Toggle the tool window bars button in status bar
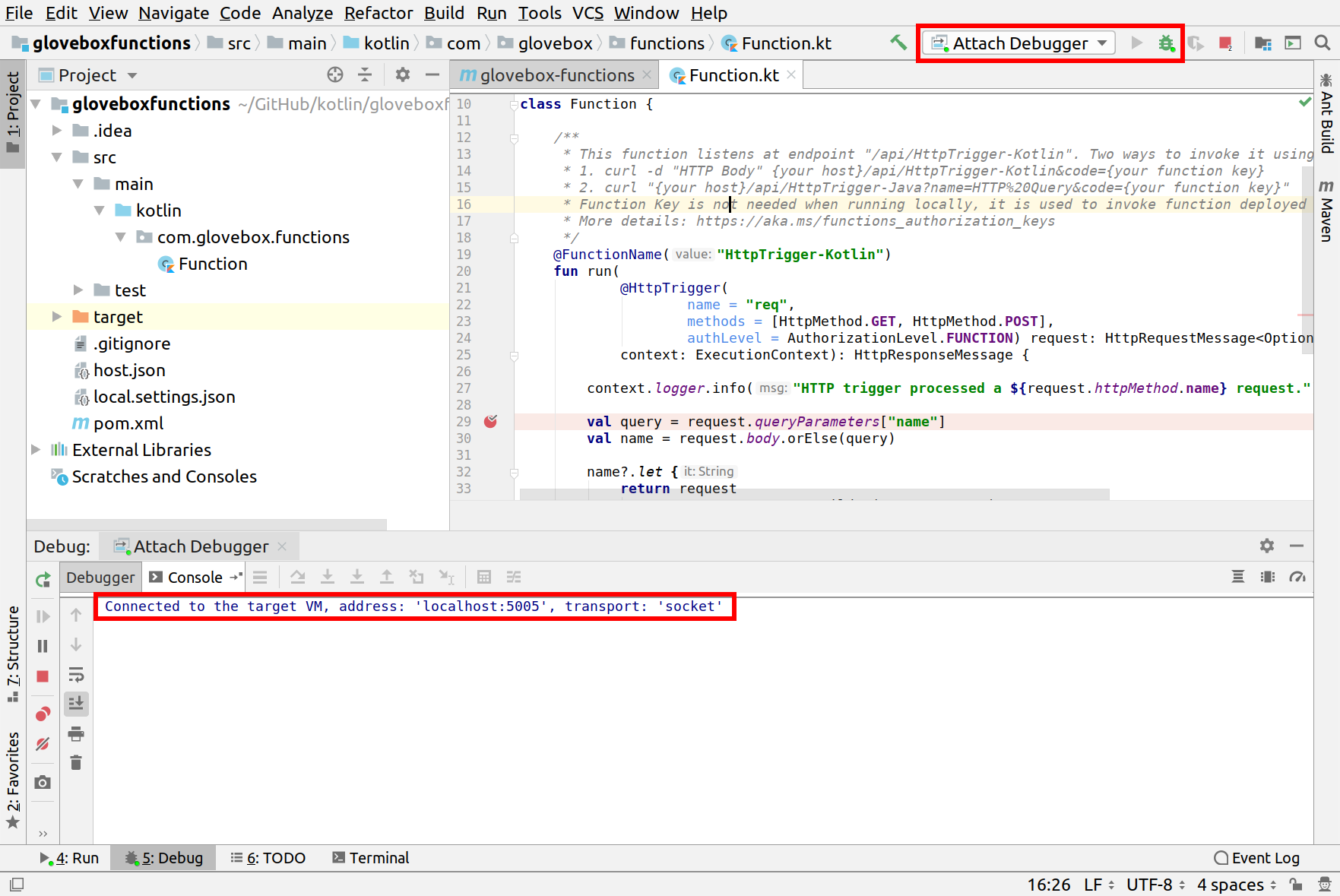Screen dimensions: 1340x896 [17, 885]
